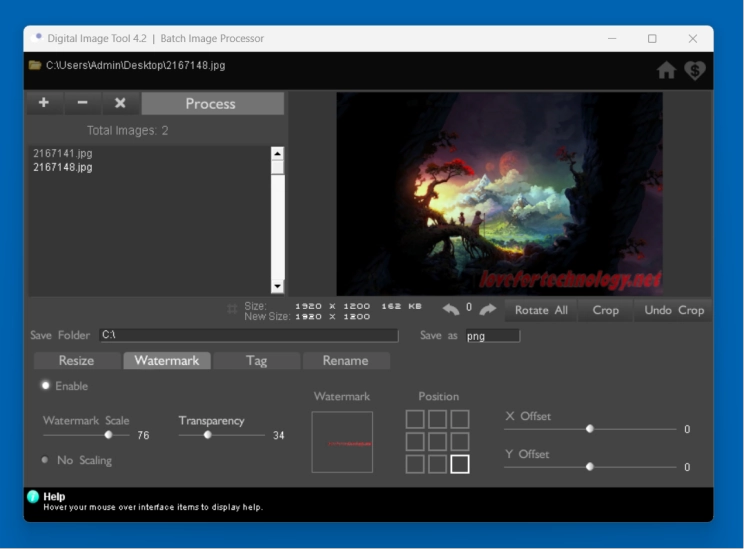The image size is (744, 549).
Task: Click the Save as format field
Action: [493, 336]
